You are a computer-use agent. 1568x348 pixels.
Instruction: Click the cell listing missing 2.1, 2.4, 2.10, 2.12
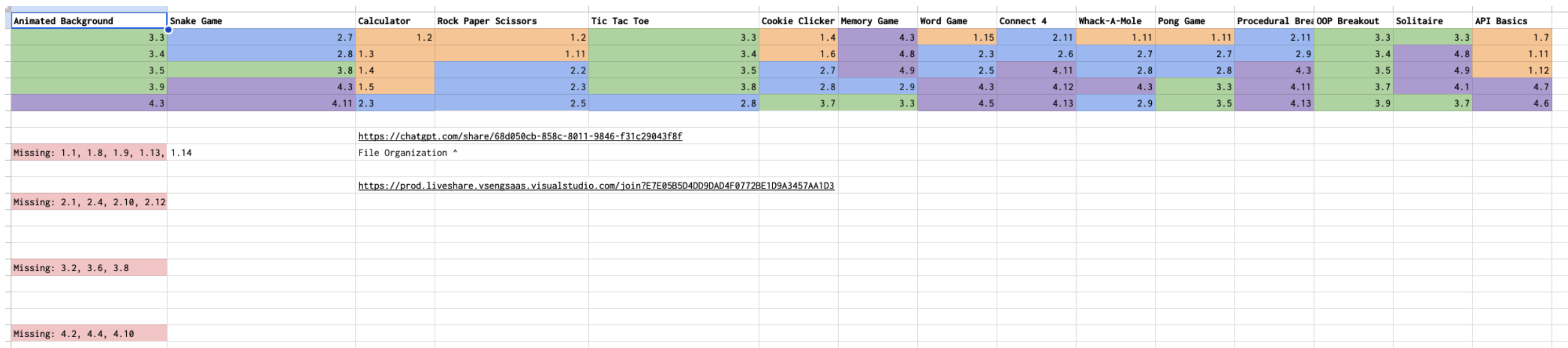click(x=89, y=202)
